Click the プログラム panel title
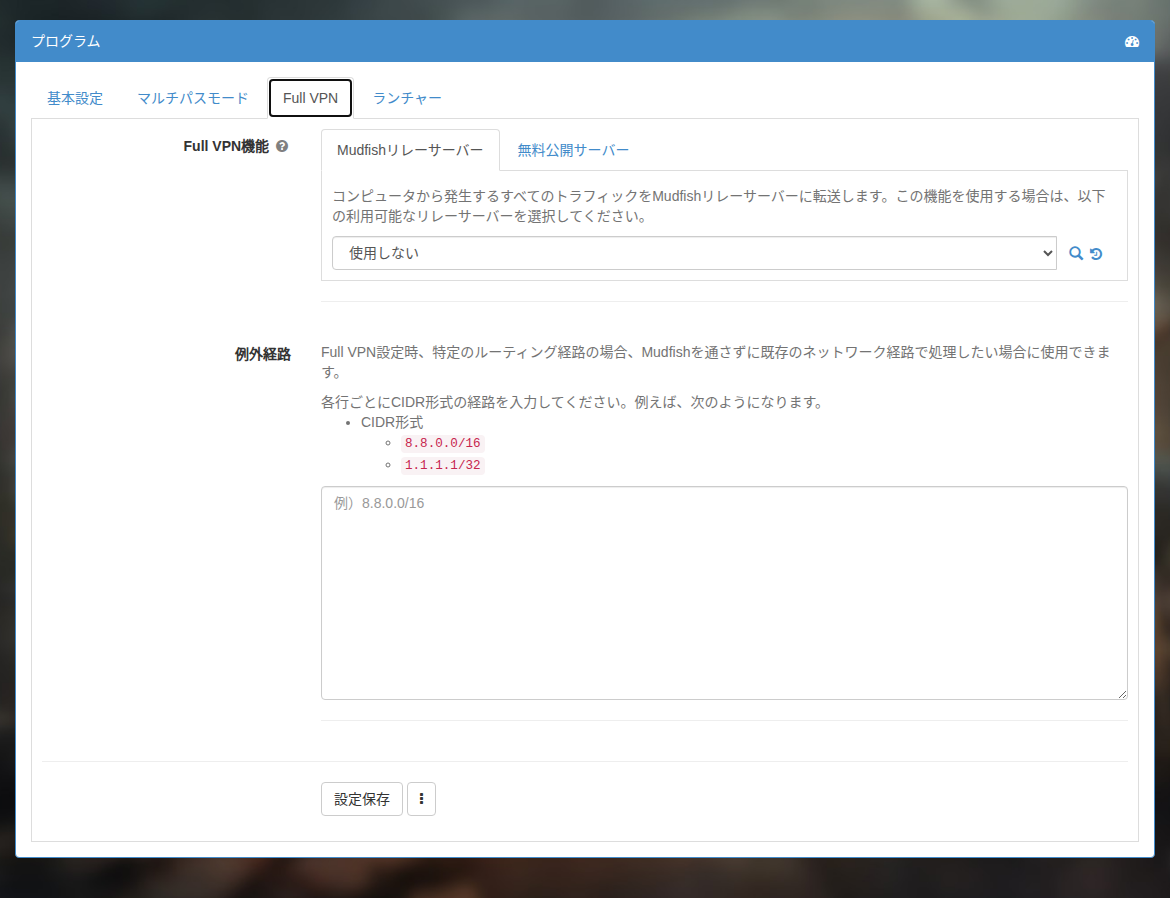Viewport: 1170px width, 898px height. (x=66, y=41)
